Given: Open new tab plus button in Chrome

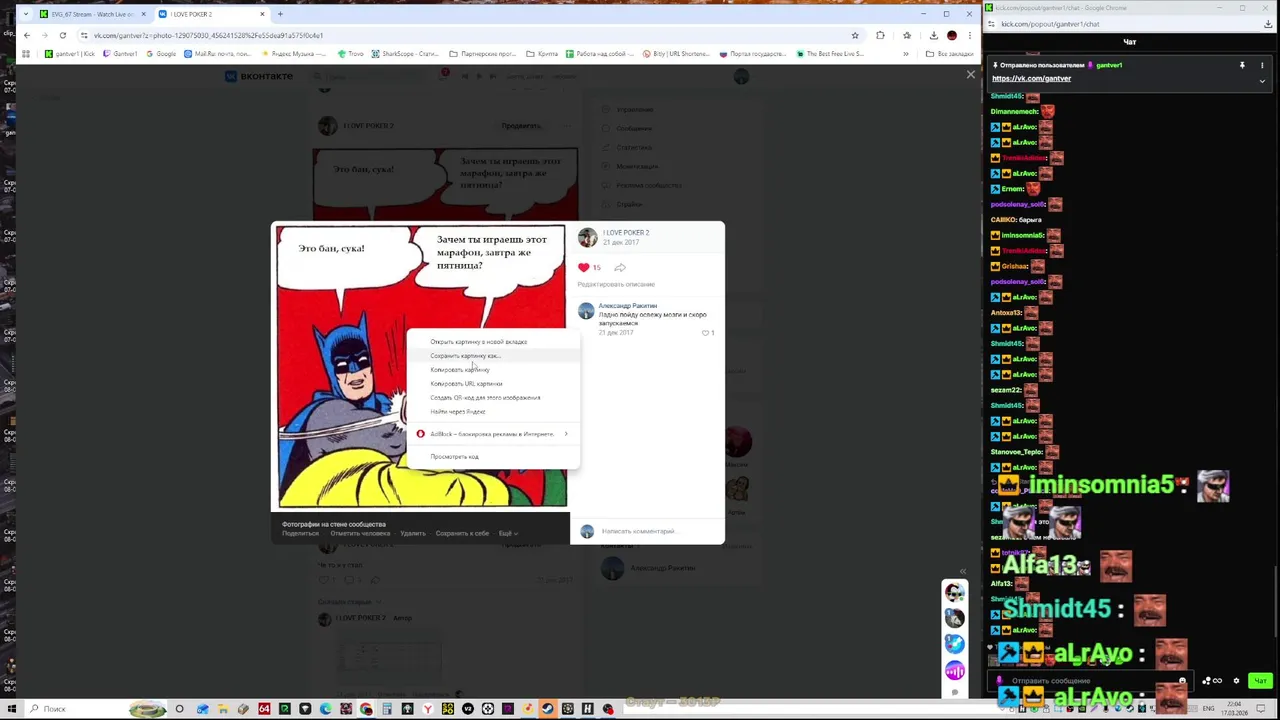Looking at the screenshot, I should (280, 14).
